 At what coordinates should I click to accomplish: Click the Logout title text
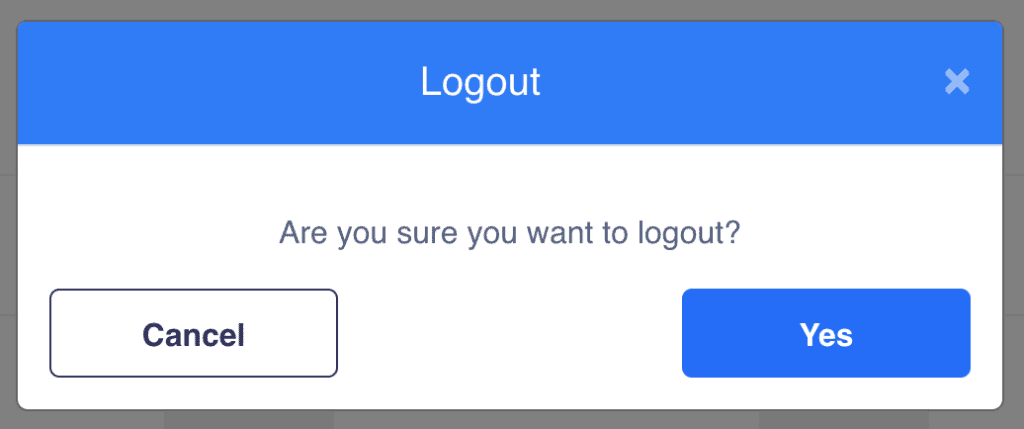click(x=480, y=82)
